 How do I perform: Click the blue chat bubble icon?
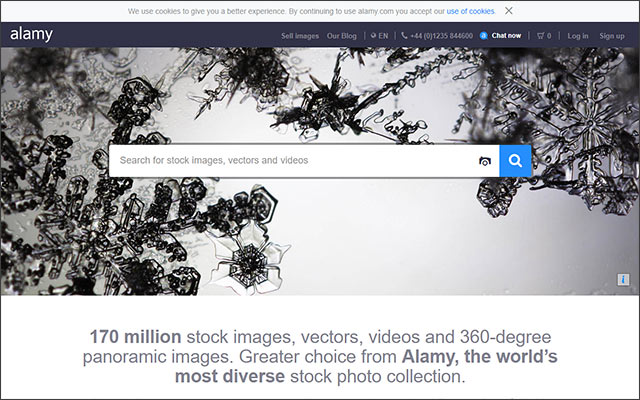[484, 35]
